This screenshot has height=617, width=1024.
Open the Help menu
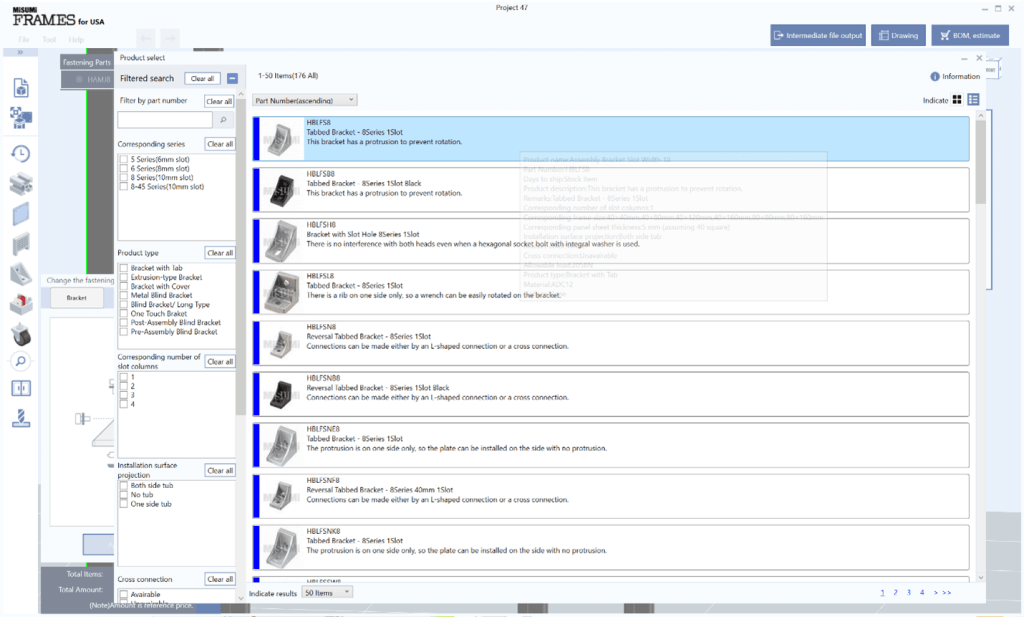click(76, 40)
